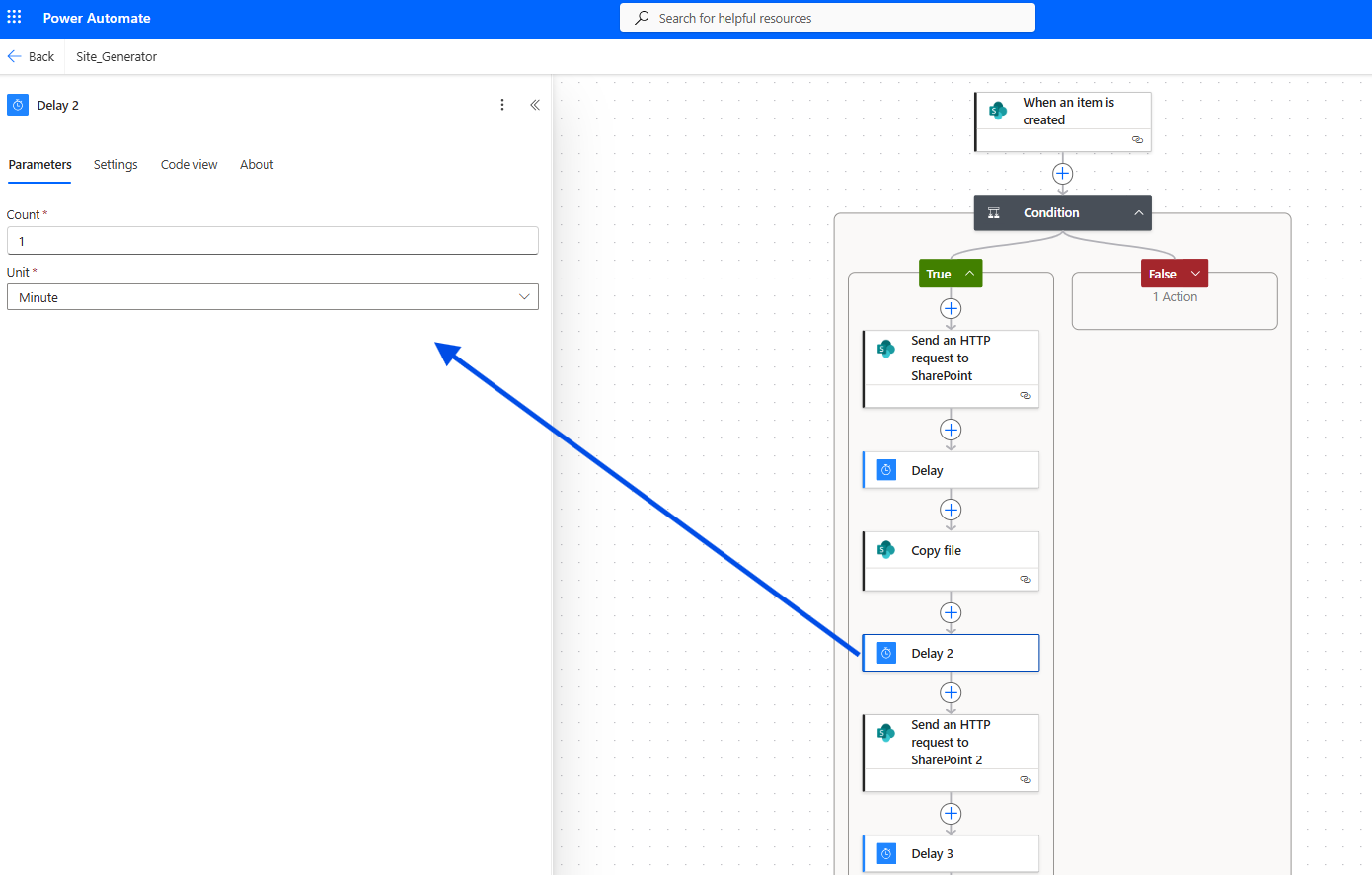Viewport: 1372px width, 875px height.
Task: Switch to the Settings tab
Action: tap(115, 165)
